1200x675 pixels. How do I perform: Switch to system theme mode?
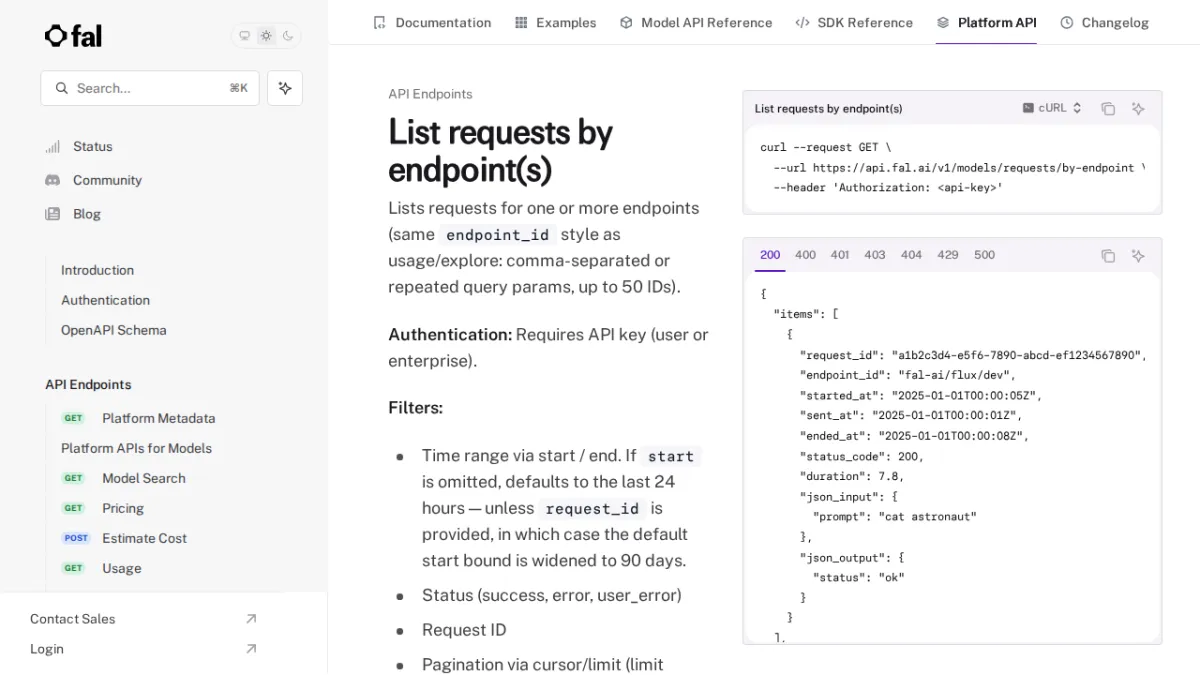244,36
